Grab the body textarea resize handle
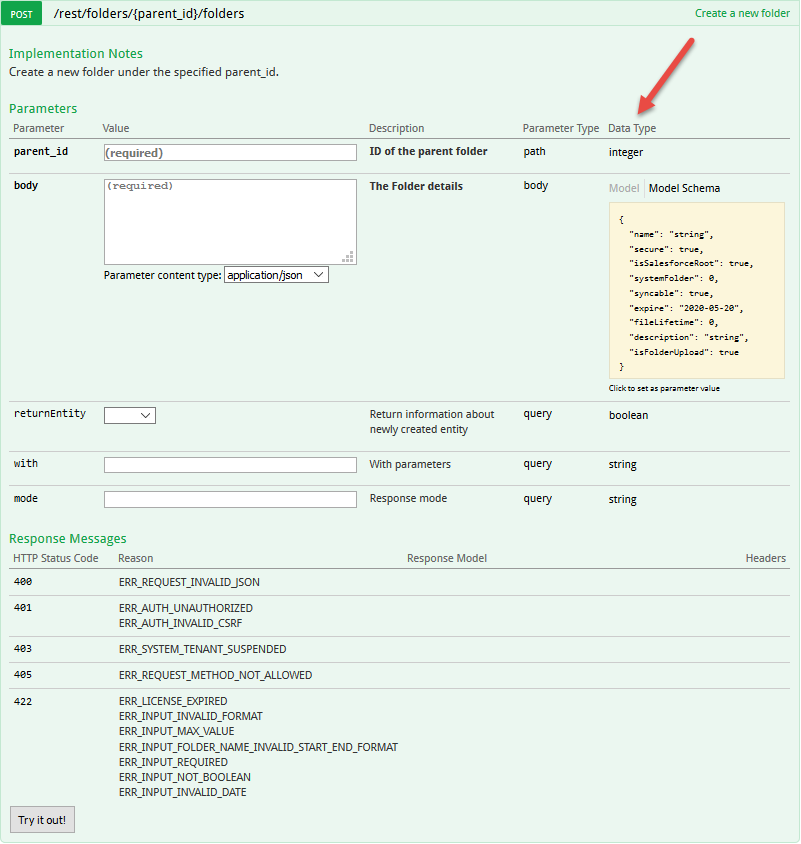The width and height of the screenshot is (801, 844). tap(348, 257)
